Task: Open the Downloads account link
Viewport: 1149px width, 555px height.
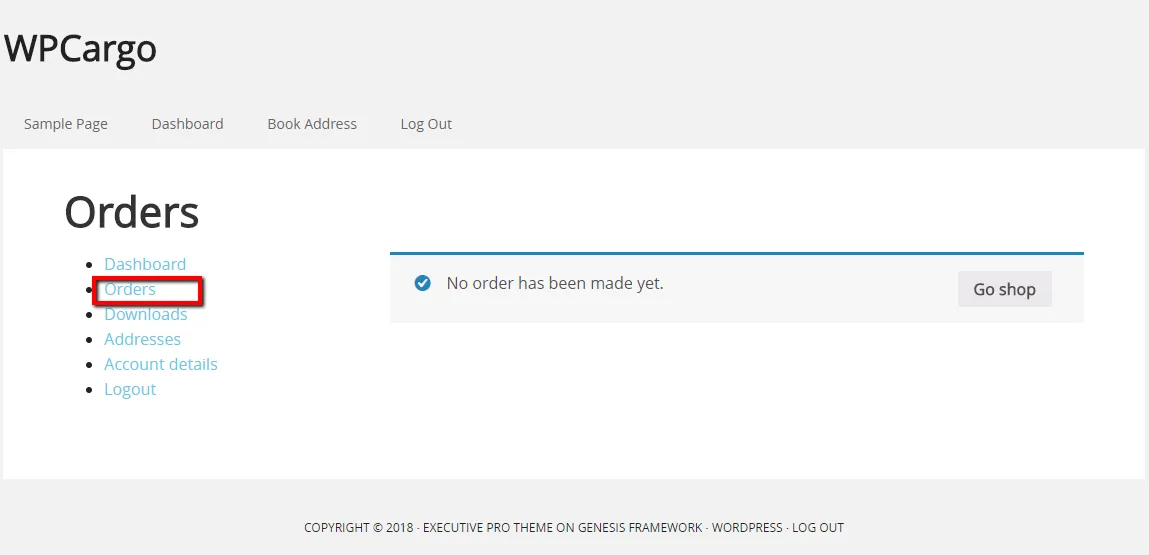Action: 146,314
